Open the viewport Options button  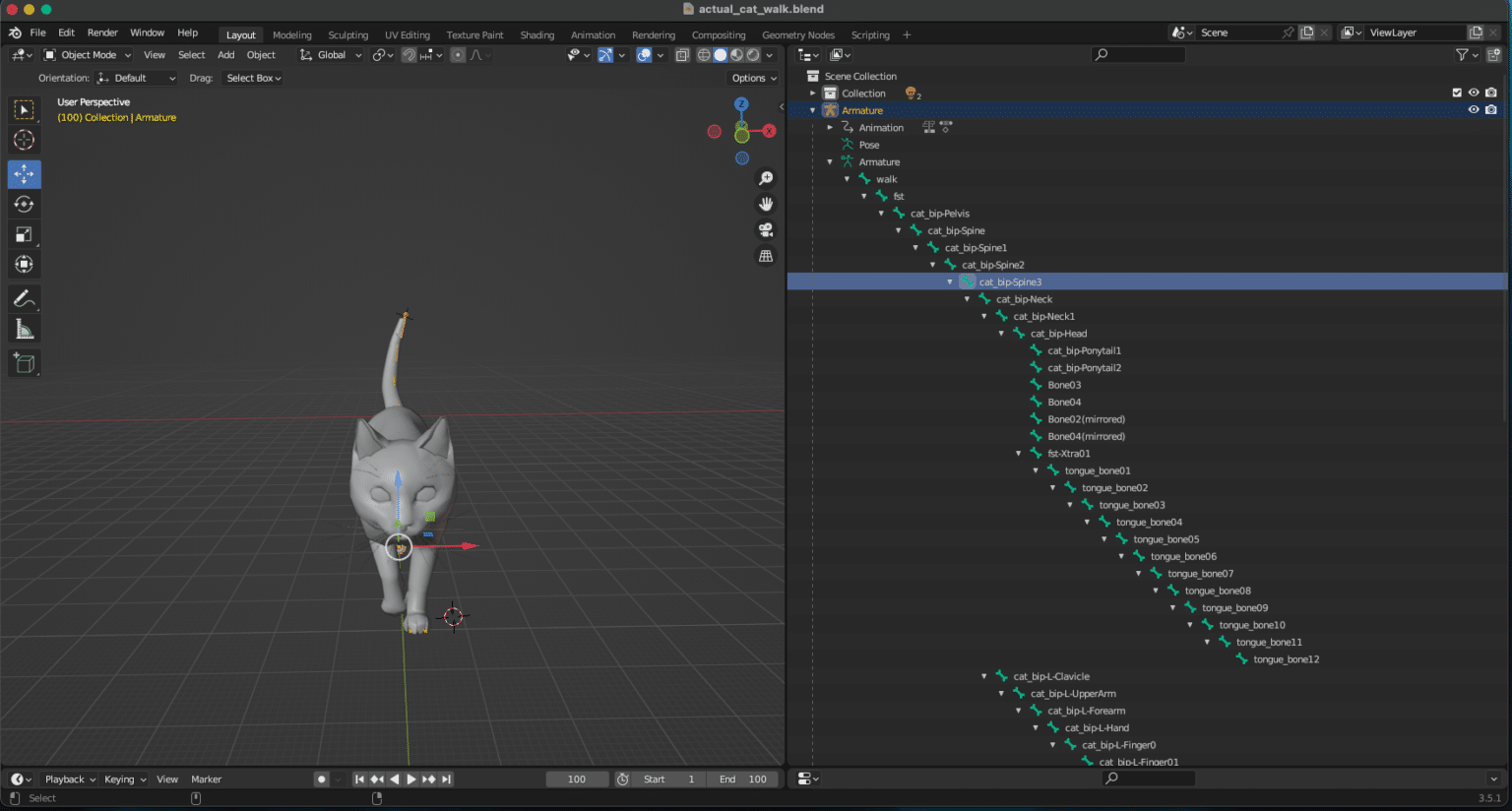tap(752, 78)
